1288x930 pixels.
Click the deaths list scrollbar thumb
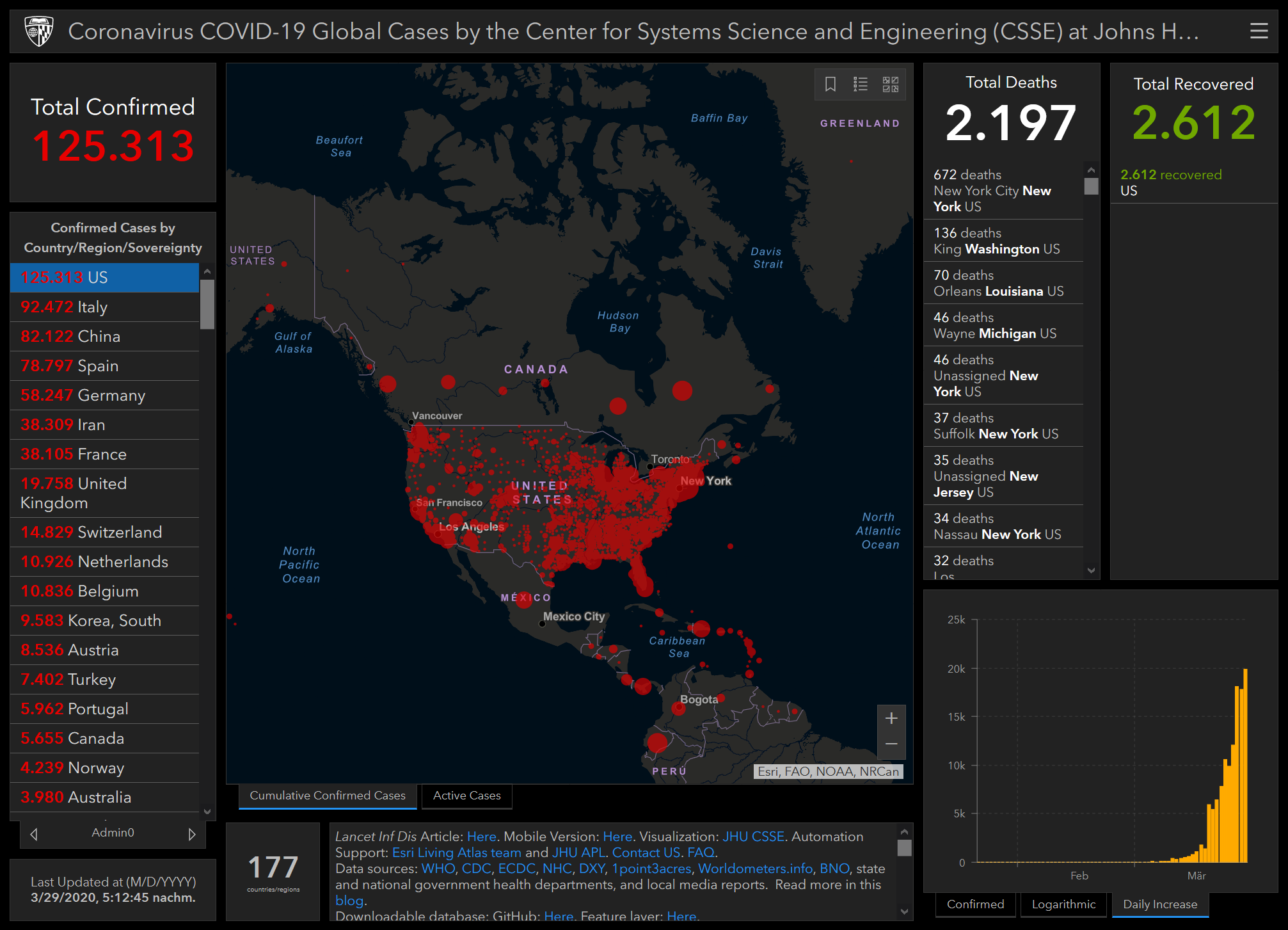tap(1092, 186)
